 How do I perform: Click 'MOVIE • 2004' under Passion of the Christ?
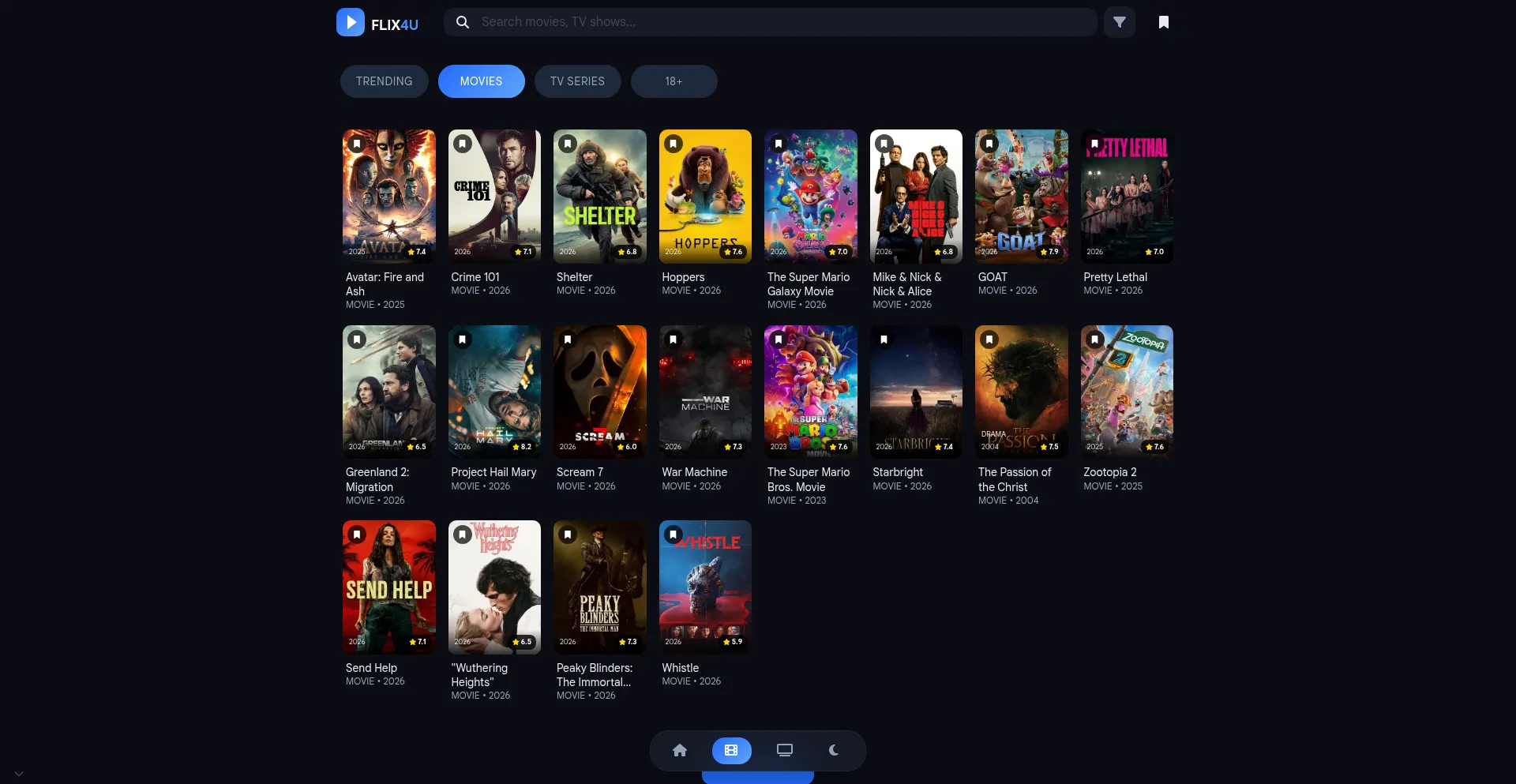(x=1008, y=501)
